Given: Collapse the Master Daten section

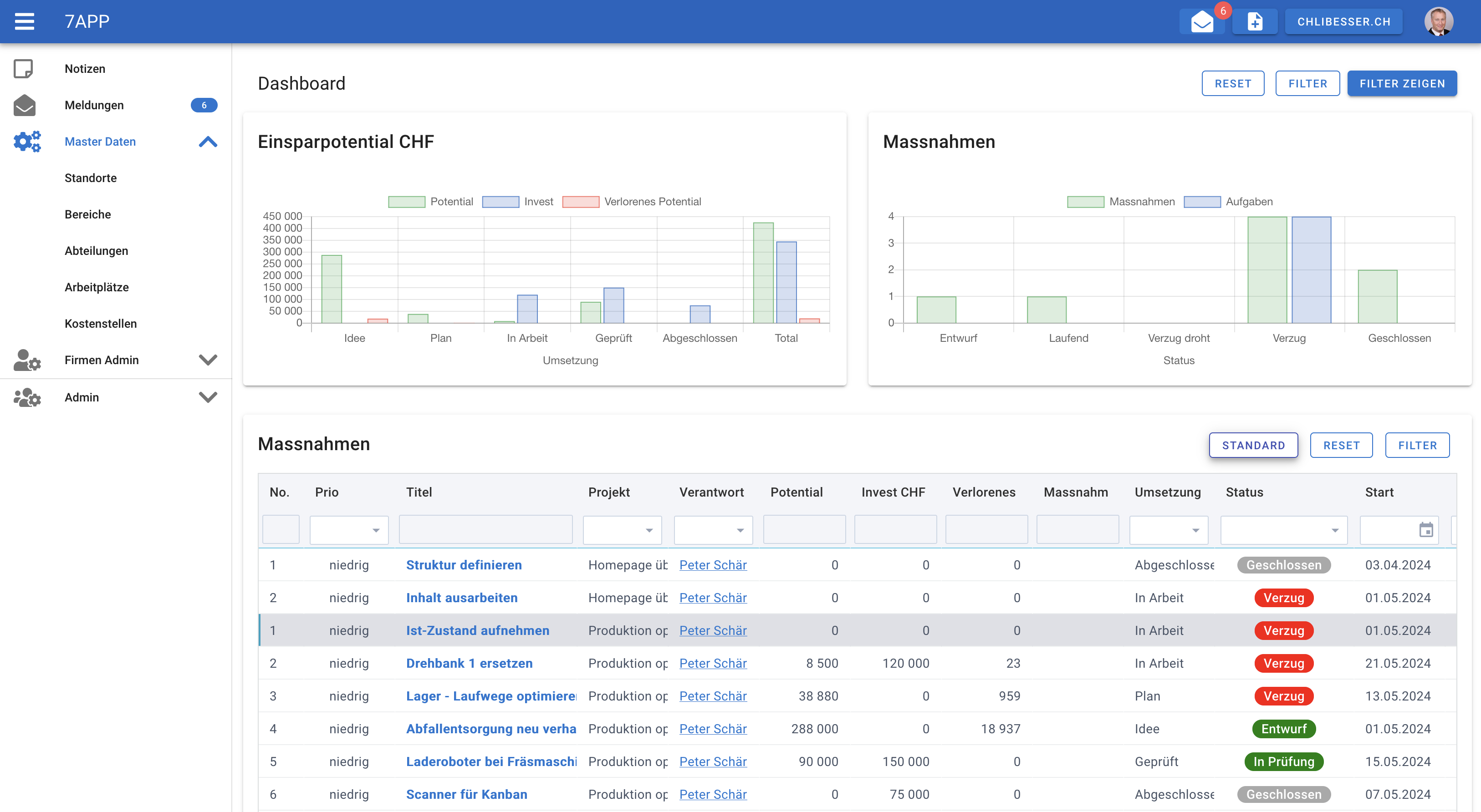Looking at the screenshot, I should [208, 142].
